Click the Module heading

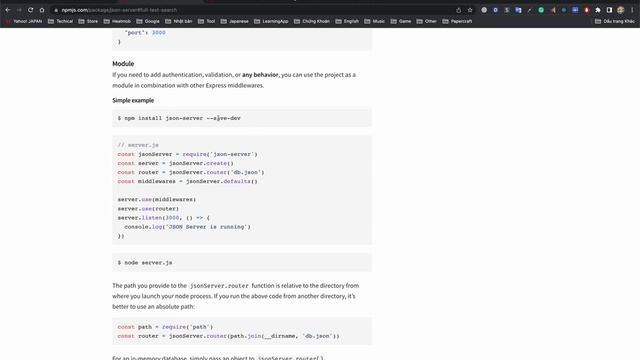[123, 64]
